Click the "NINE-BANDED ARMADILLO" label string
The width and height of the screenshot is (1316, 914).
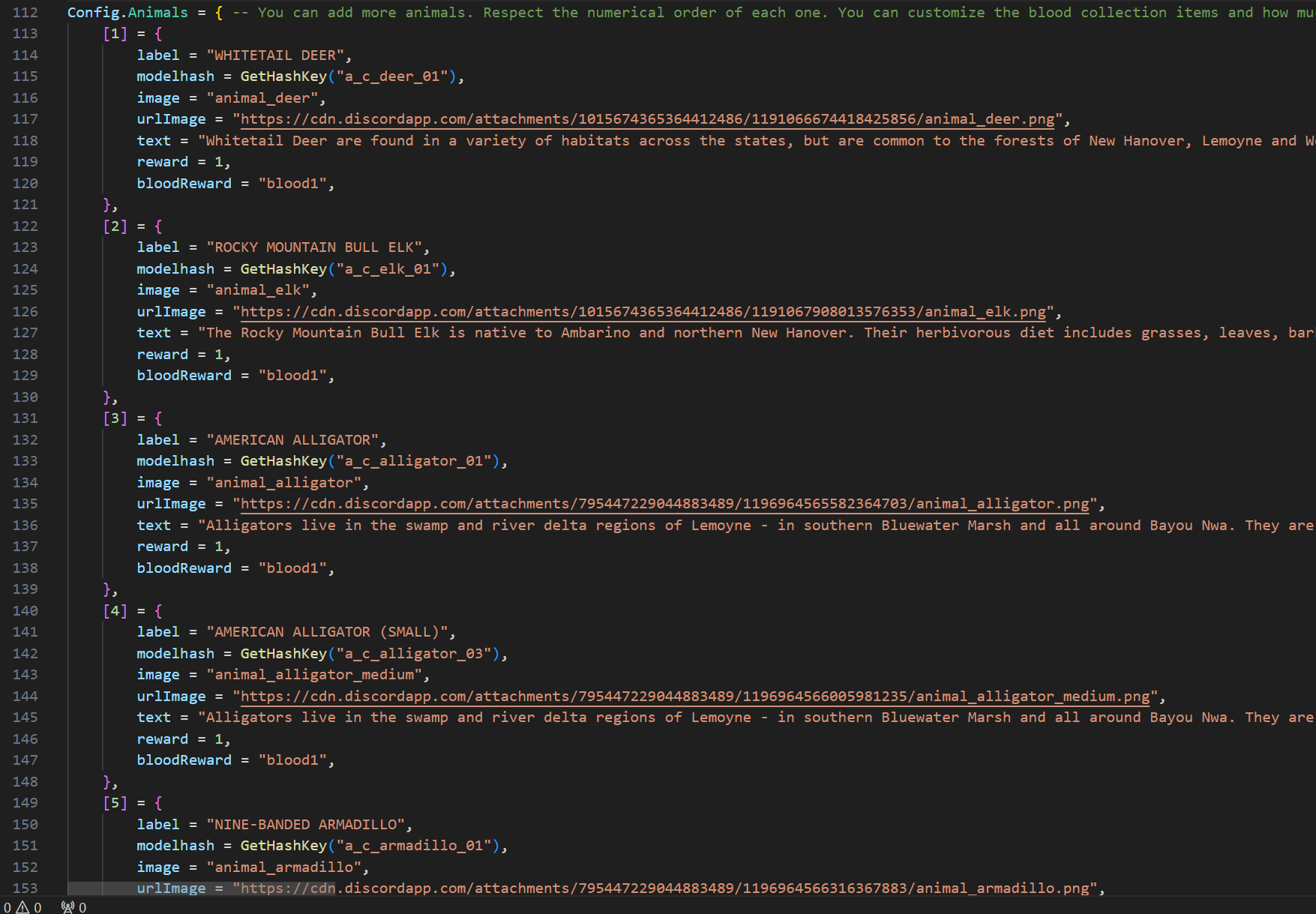coord(305,825)
